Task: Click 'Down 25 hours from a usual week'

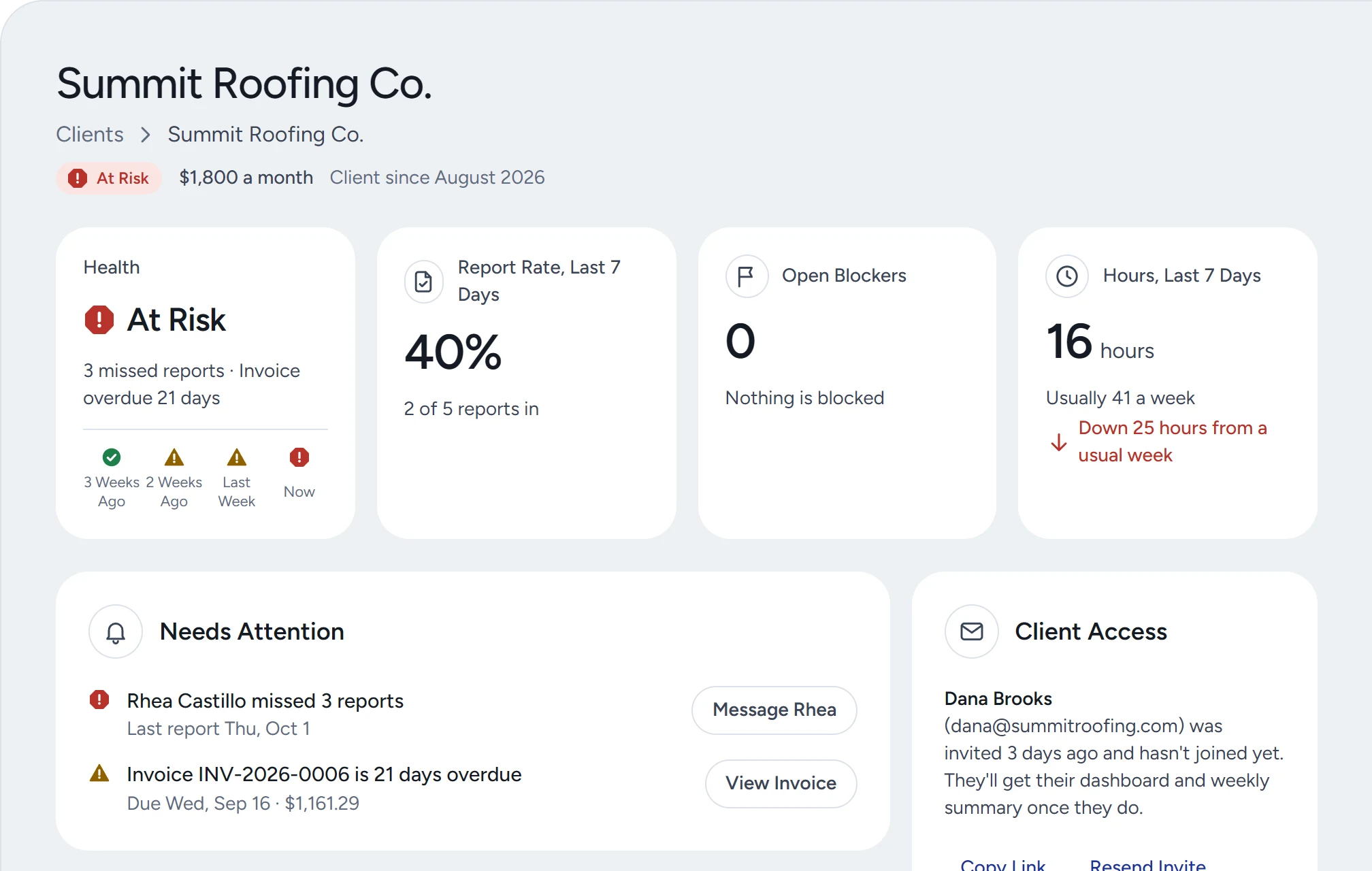Action: point(1173,441)
